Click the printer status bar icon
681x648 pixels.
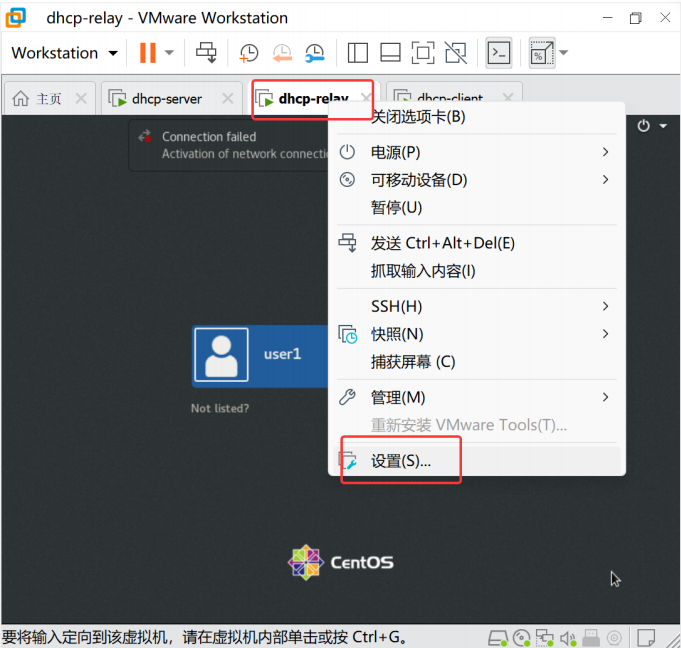click(x=591, y=638)
